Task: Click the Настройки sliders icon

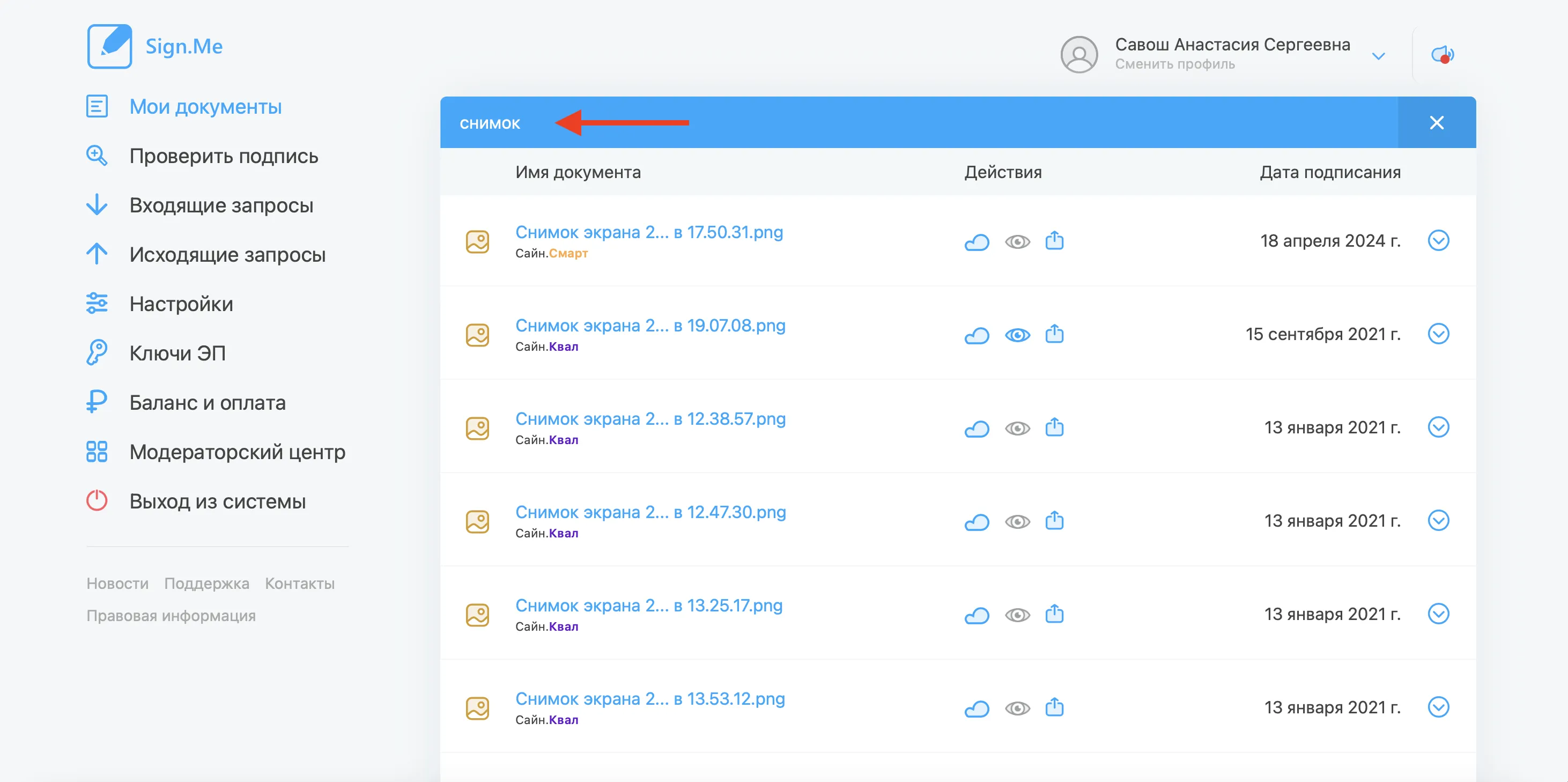Action: [x=97, y=303]
